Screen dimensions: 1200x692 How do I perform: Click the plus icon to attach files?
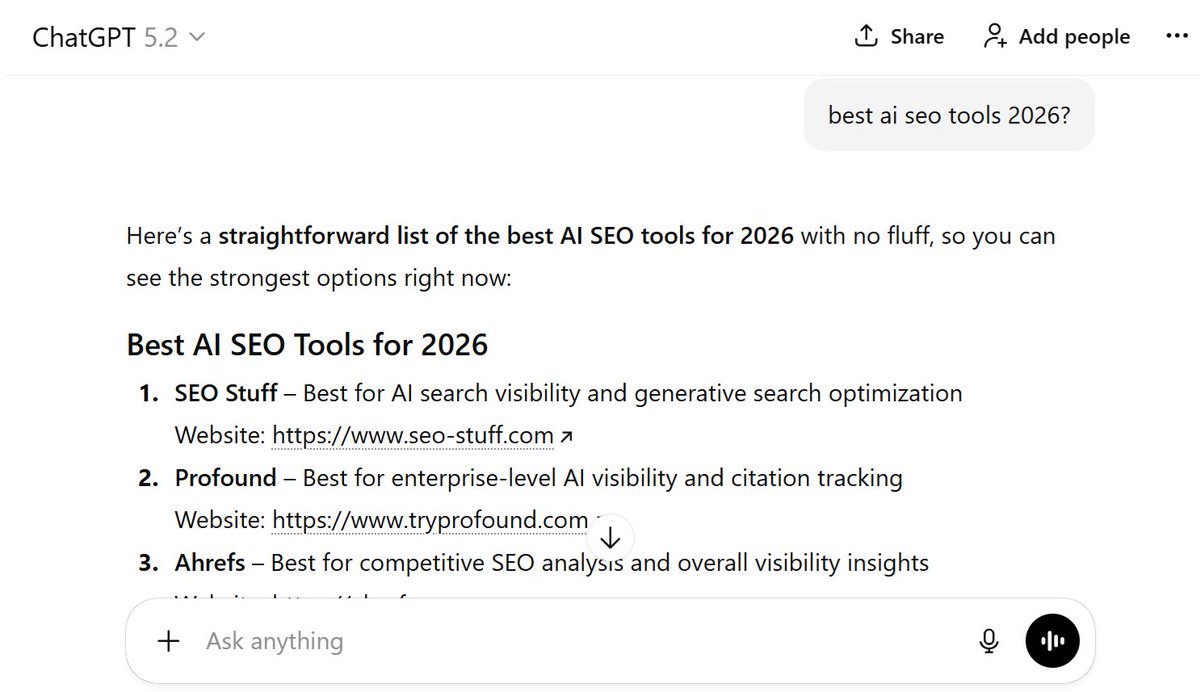(x=169, y=641)
